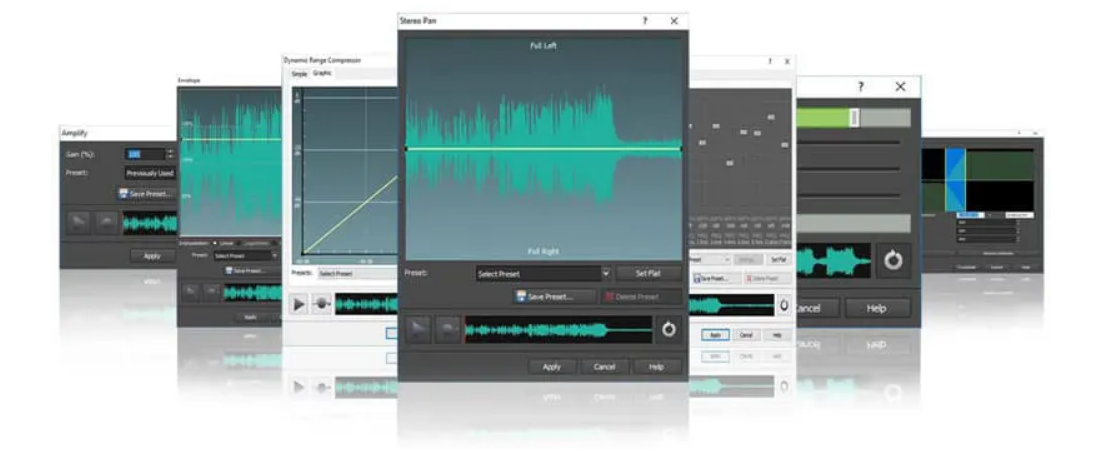Screen dimensions: 1098x463
Task: Switch to the Graphic tab in Dynamic Range Compressor
Action: [322, 73]
